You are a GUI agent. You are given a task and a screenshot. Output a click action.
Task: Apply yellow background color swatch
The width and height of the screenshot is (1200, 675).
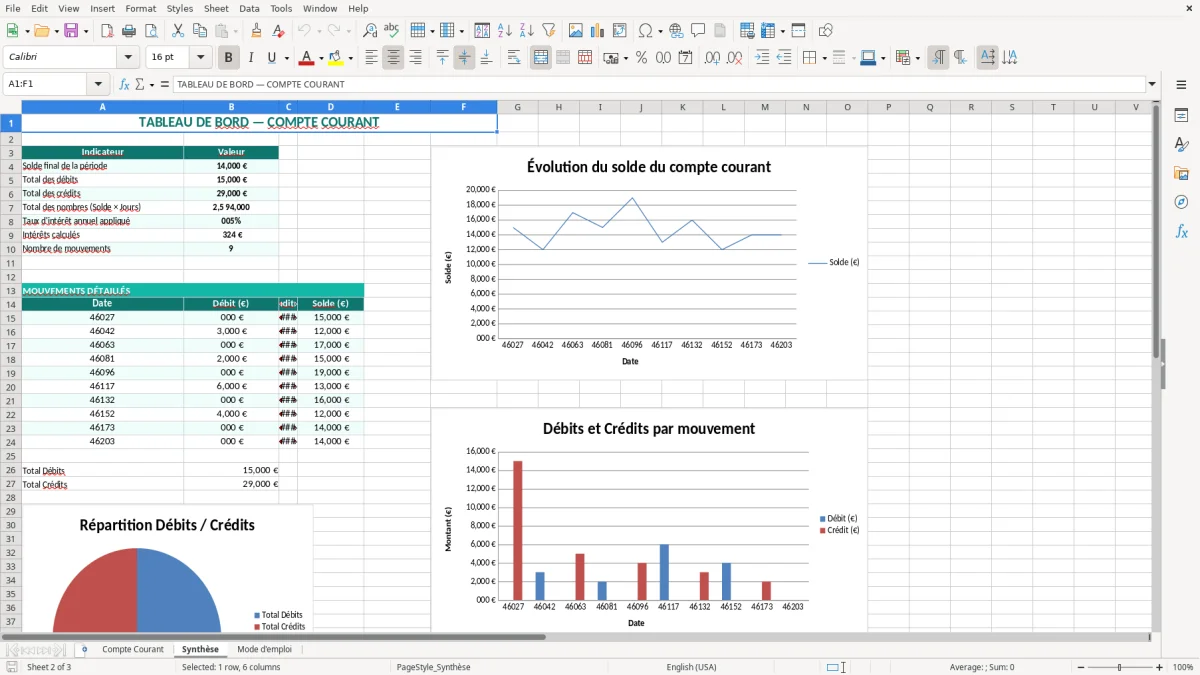(x=336, y=58)
